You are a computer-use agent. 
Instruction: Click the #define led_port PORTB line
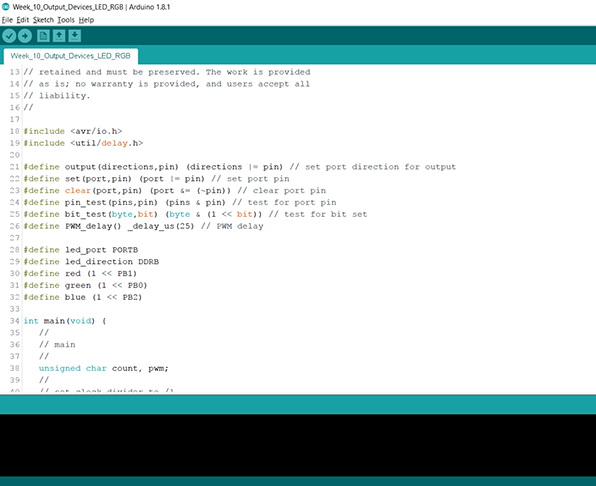[81, 250]
